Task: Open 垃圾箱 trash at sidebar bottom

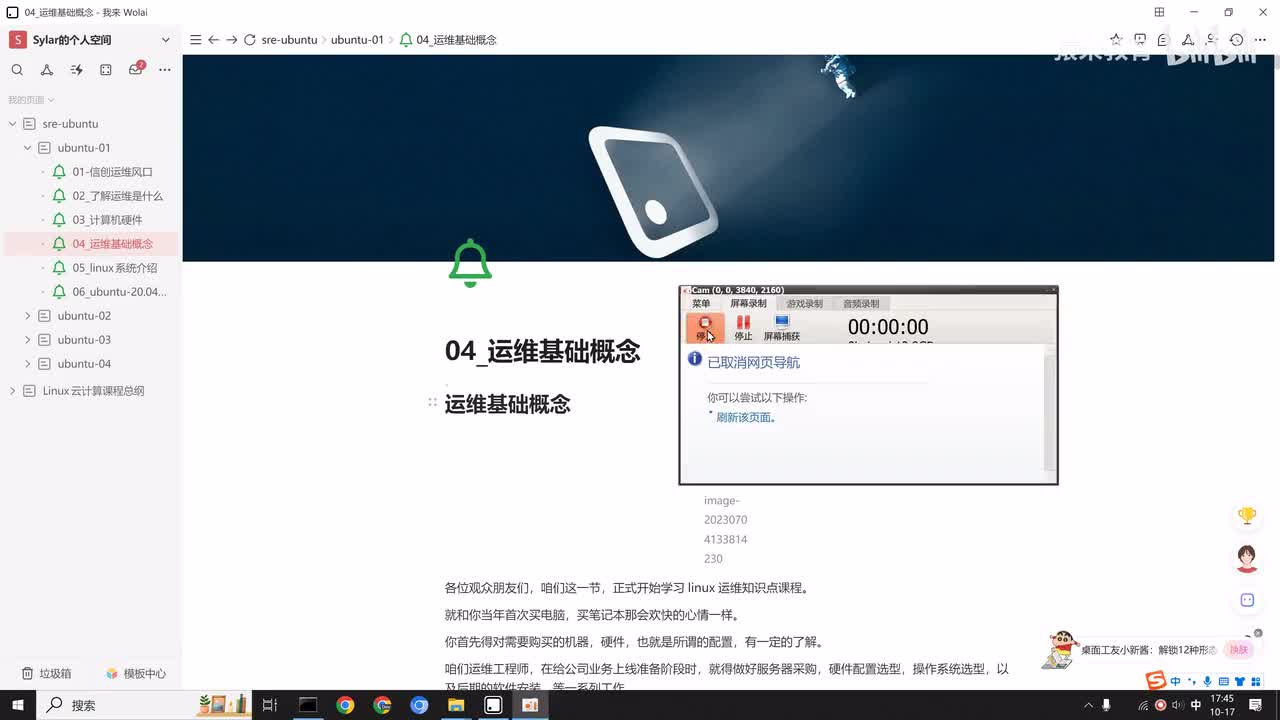Action: point(46,674)
